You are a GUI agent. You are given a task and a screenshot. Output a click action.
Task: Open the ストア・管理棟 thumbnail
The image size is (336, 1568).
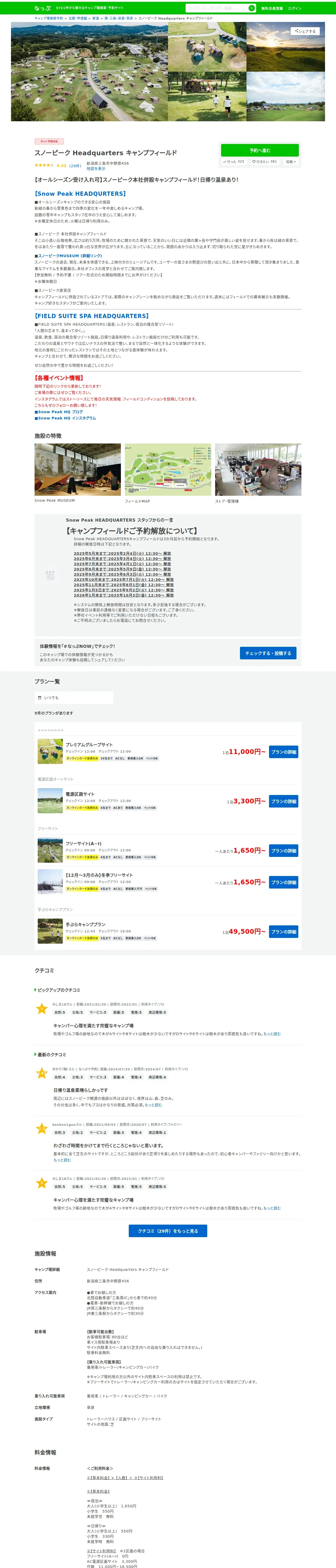click(x=258, y=469)
